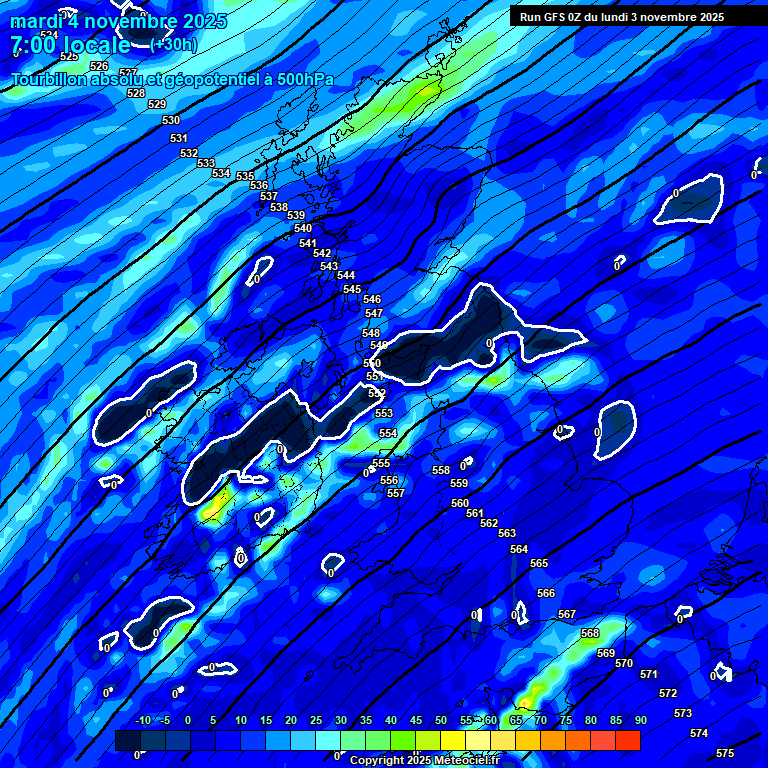
Task: Click the legend scale value "-10"
Action: coord(143,720)
